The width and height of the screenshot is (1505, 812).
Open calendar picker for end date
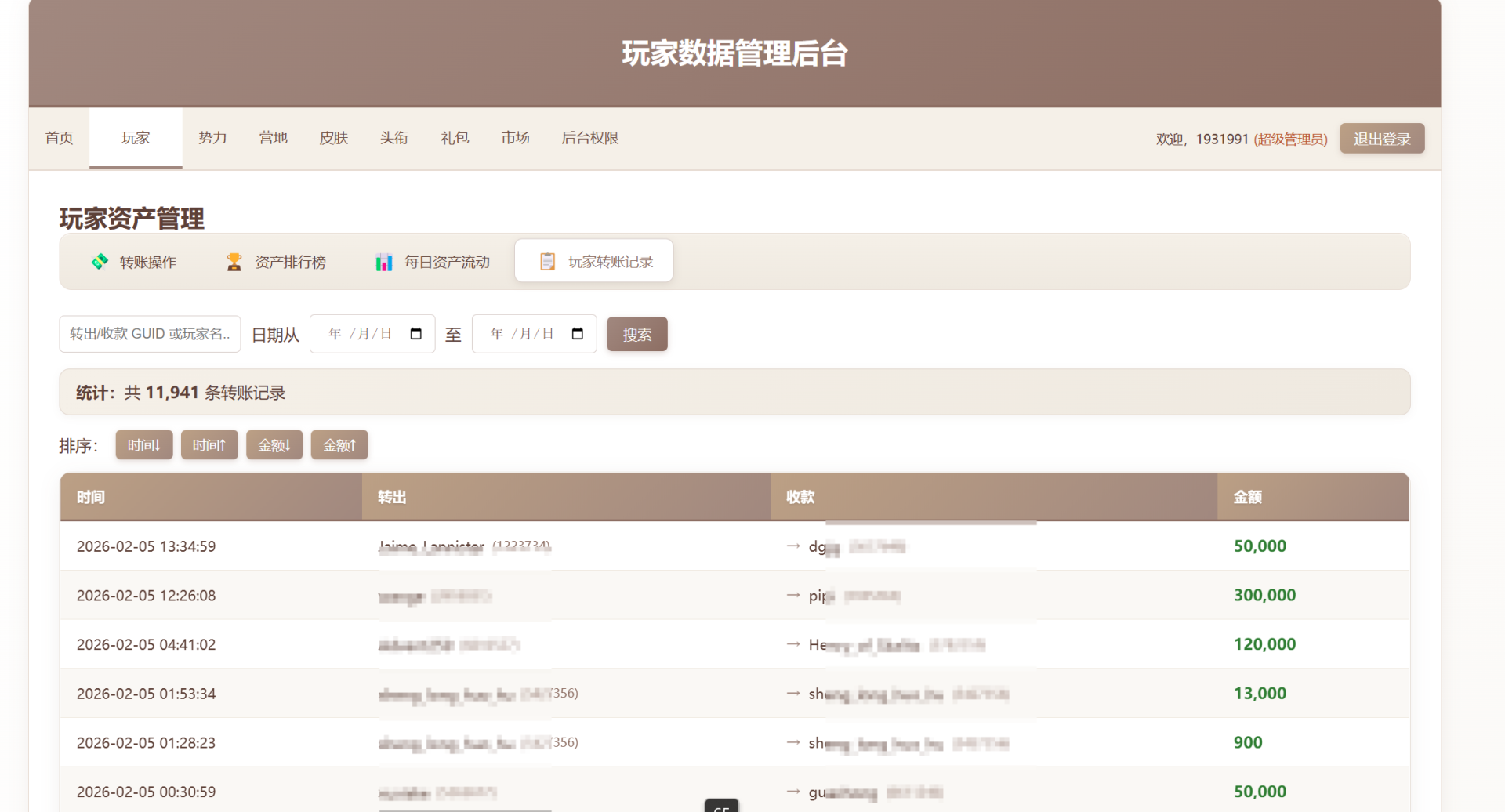click(578, 334)
